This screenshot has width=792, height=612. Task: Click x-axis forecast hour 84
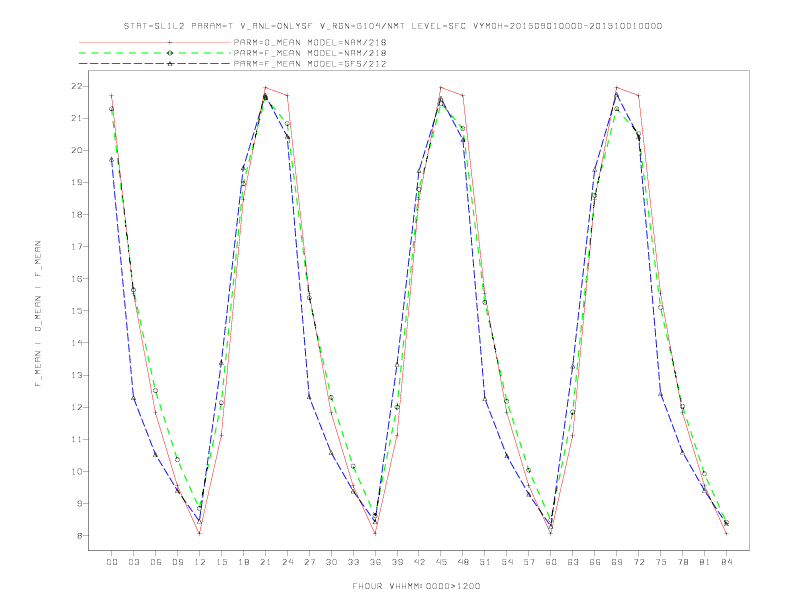click(727, 562)
